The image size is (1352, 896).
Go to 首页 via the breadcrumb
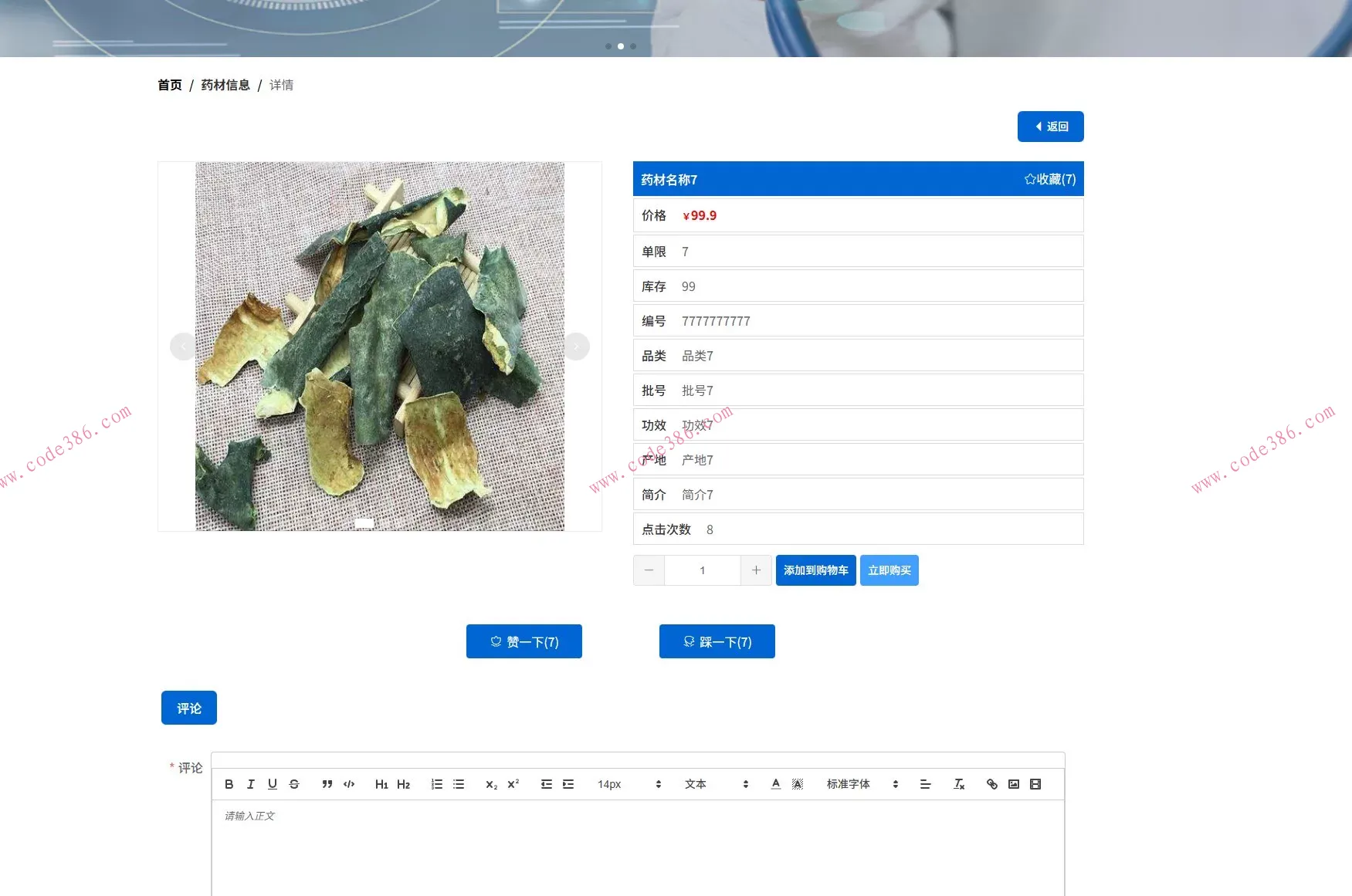(x=169, y=85)
